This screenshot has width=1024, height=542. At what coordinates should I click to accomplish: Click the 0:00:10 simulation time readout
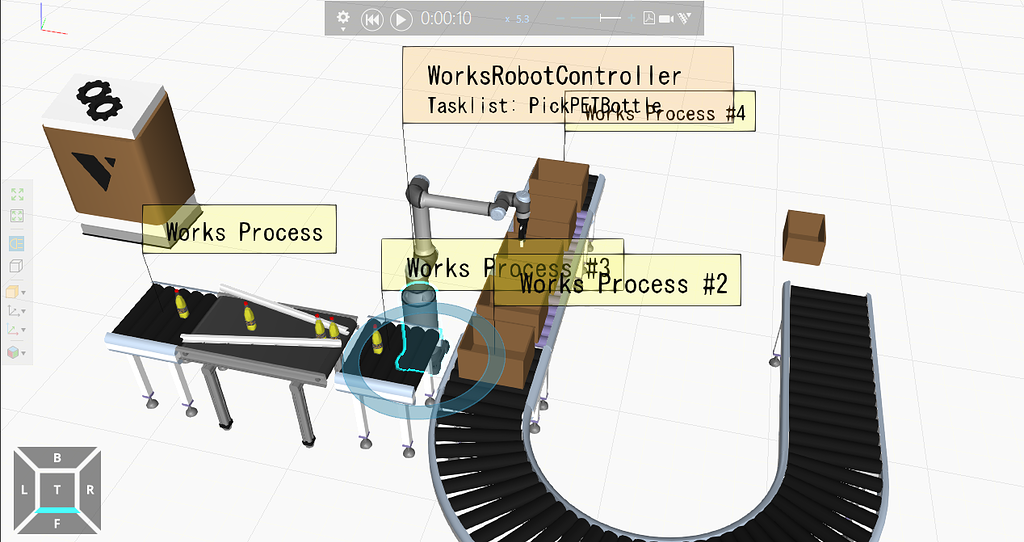(446, 18)
